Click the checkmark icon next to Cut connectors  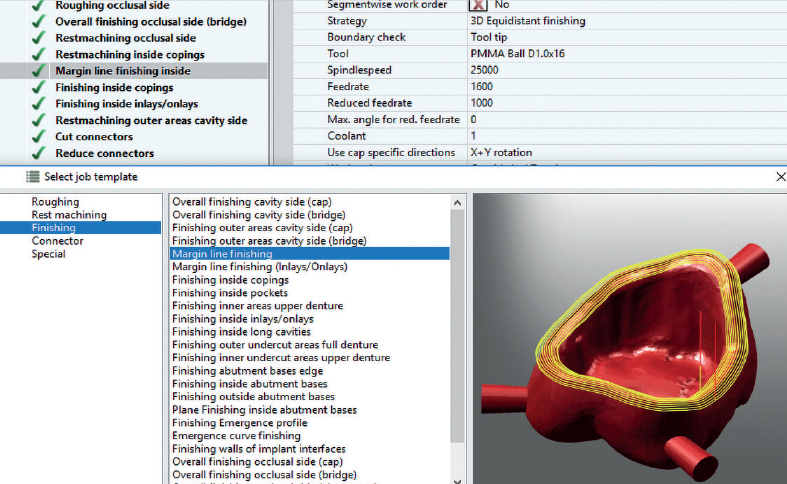[38, 137]
